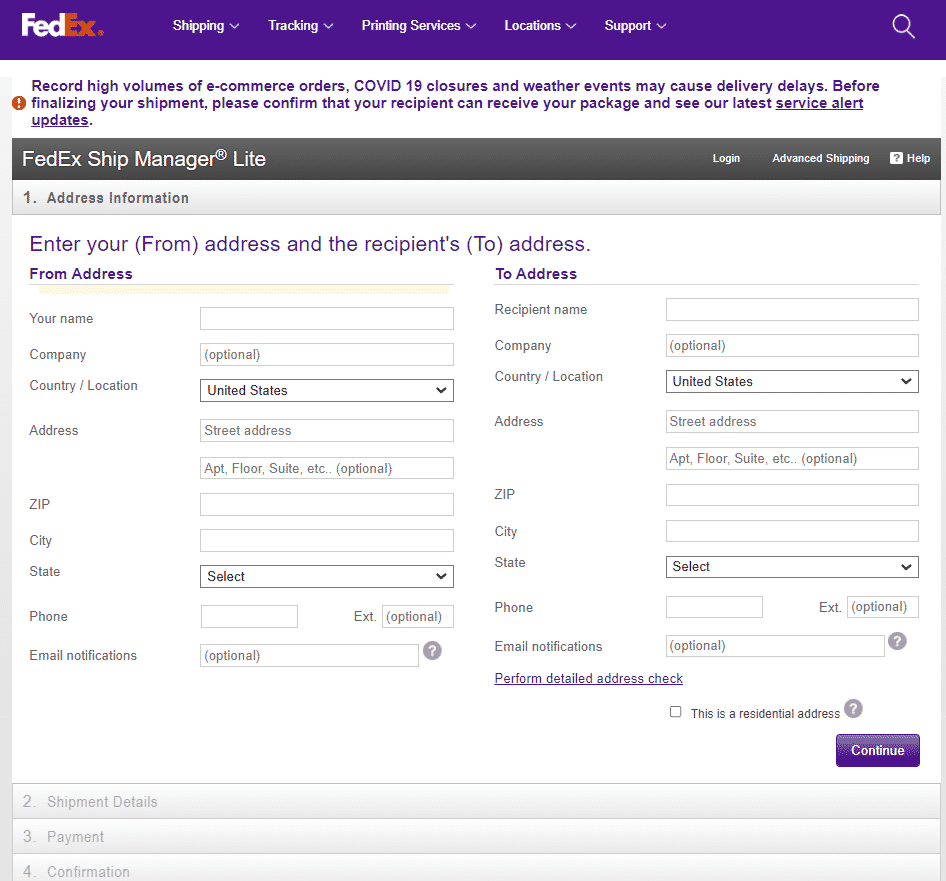This screenshot has height=881, width=946.
Task: Open From Country / Location dropdown
Action: click(327, 390)
